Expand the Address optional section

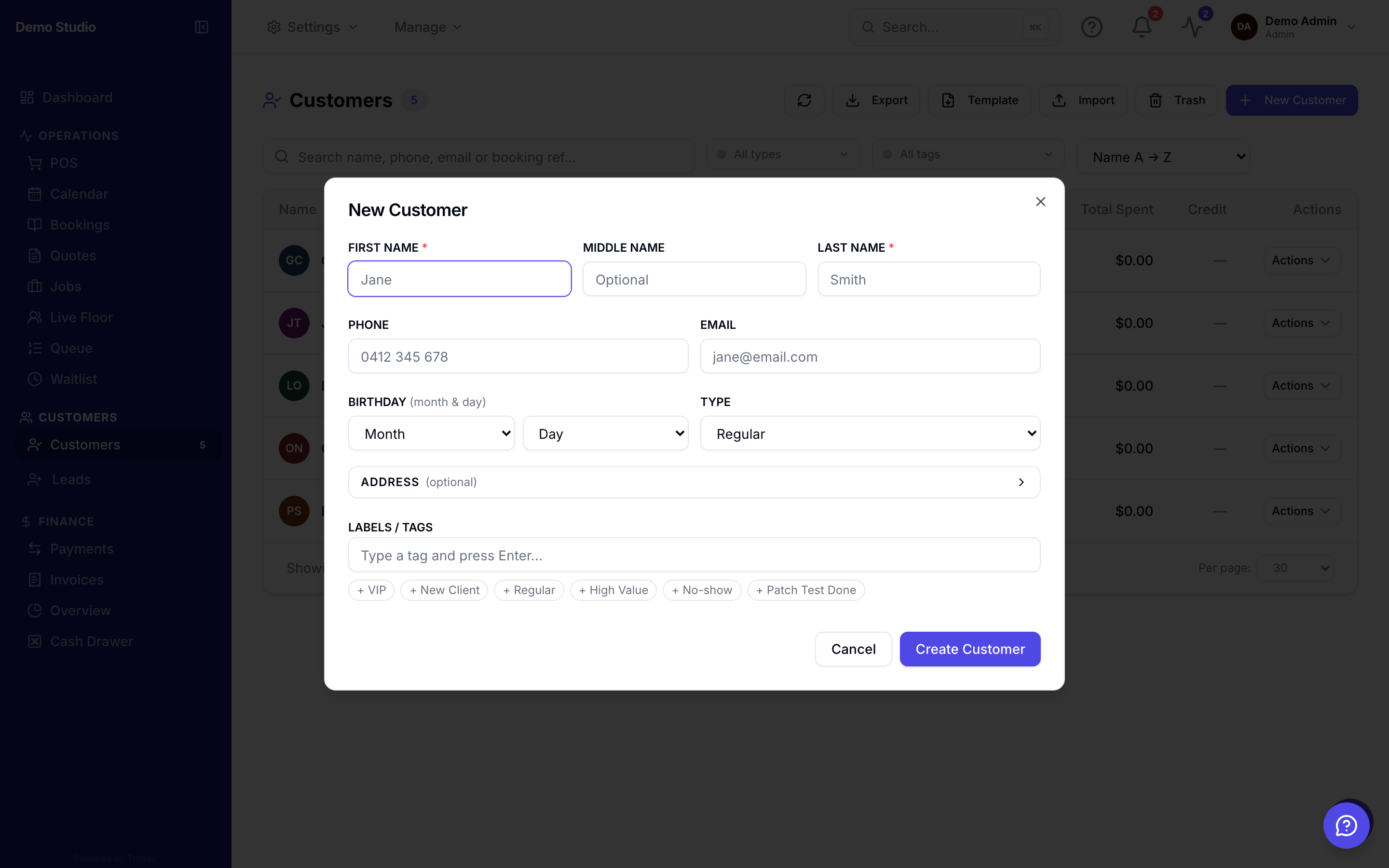694,482
